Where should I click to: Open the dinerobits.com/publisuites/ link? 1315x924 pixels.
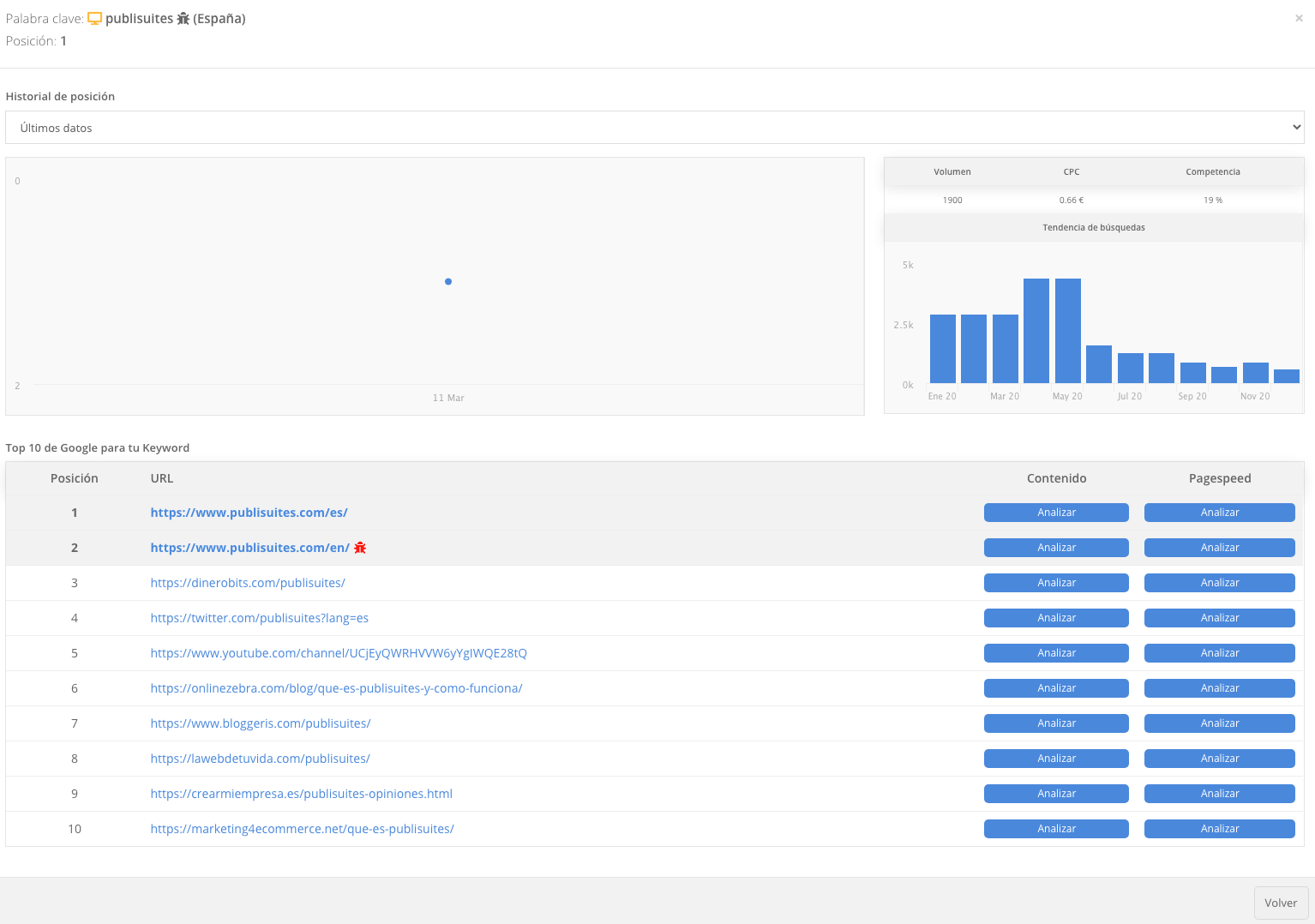[x=247, y=582]
